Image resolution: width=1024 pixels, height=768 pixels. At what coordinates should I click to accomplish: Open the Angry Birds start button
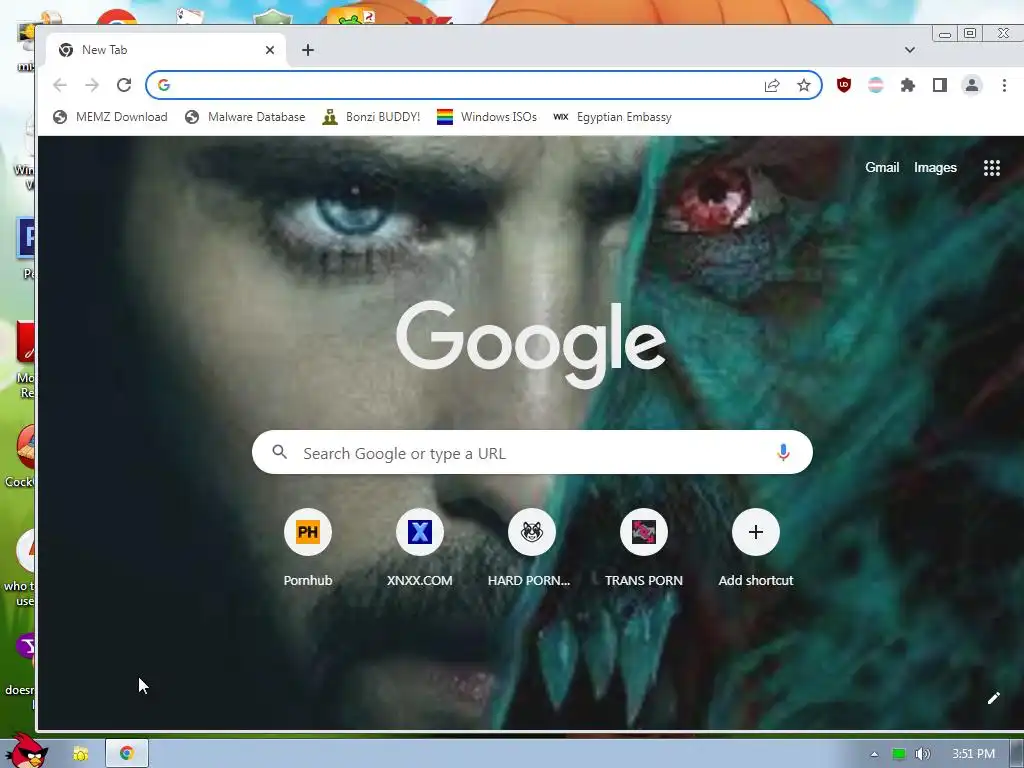(x=28, y=751)
